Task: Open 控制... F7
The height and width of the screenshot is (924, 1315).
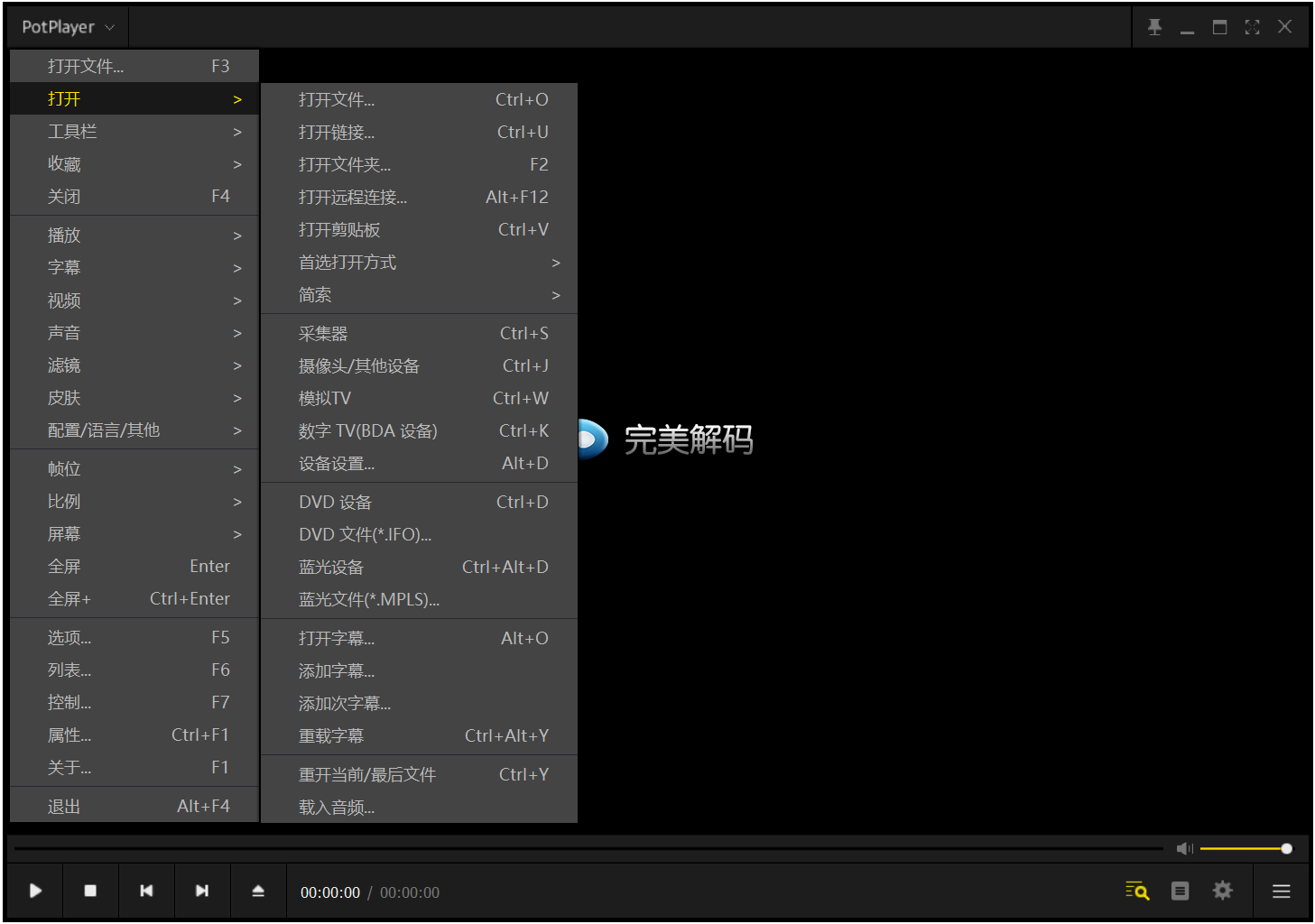Action: [x=134, y=703]
